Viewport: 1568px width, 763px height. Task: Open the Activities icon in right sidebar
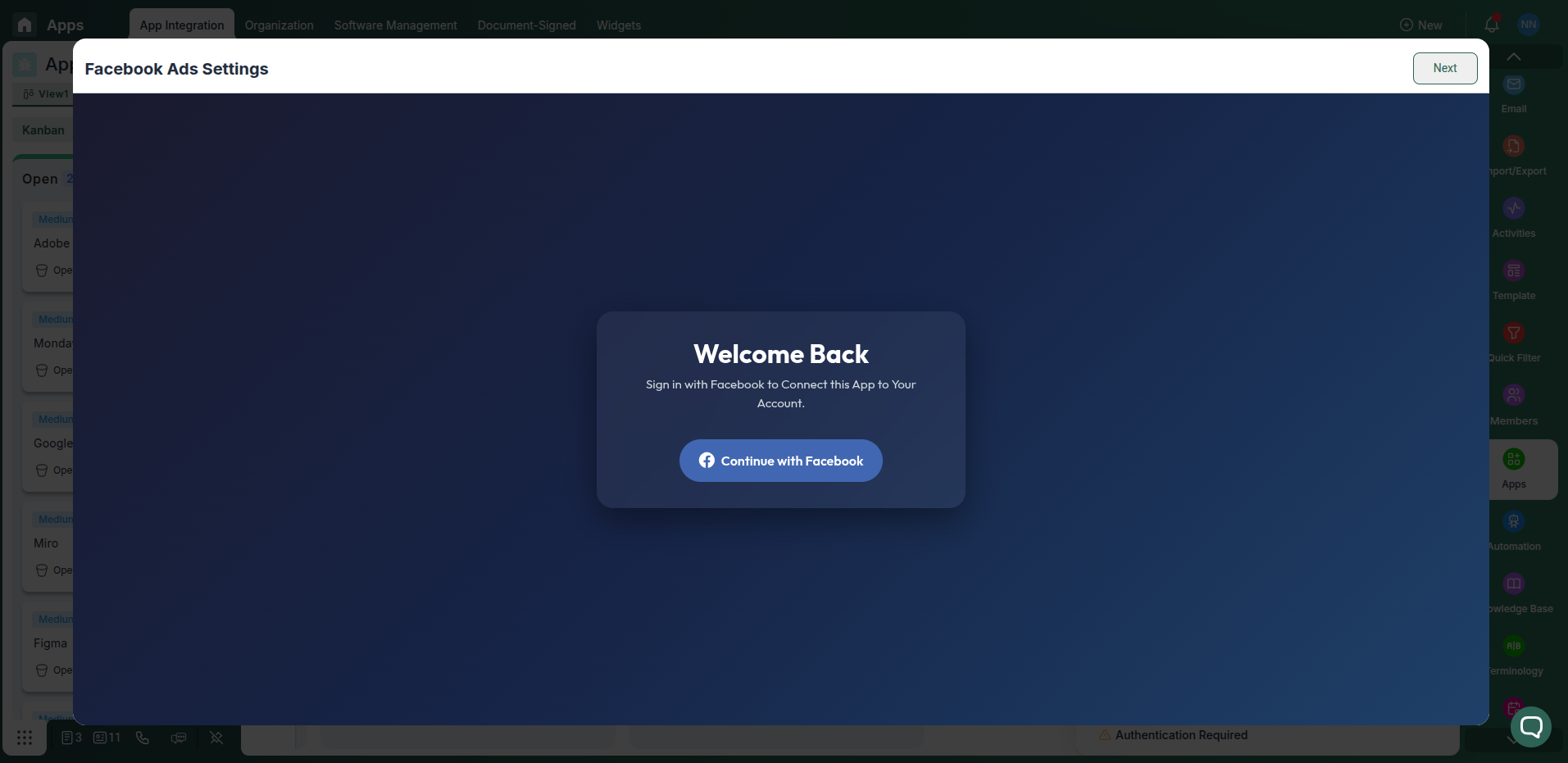point(1513,209)
